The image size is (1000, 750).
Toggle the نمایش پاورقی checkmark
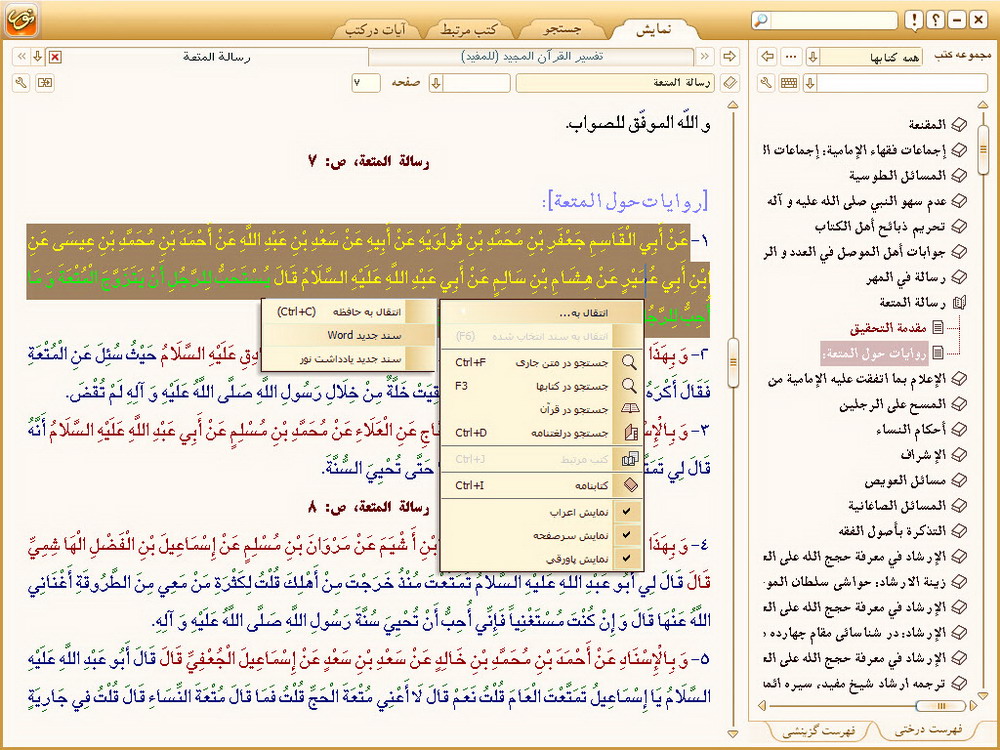click(x=627, y=559)
